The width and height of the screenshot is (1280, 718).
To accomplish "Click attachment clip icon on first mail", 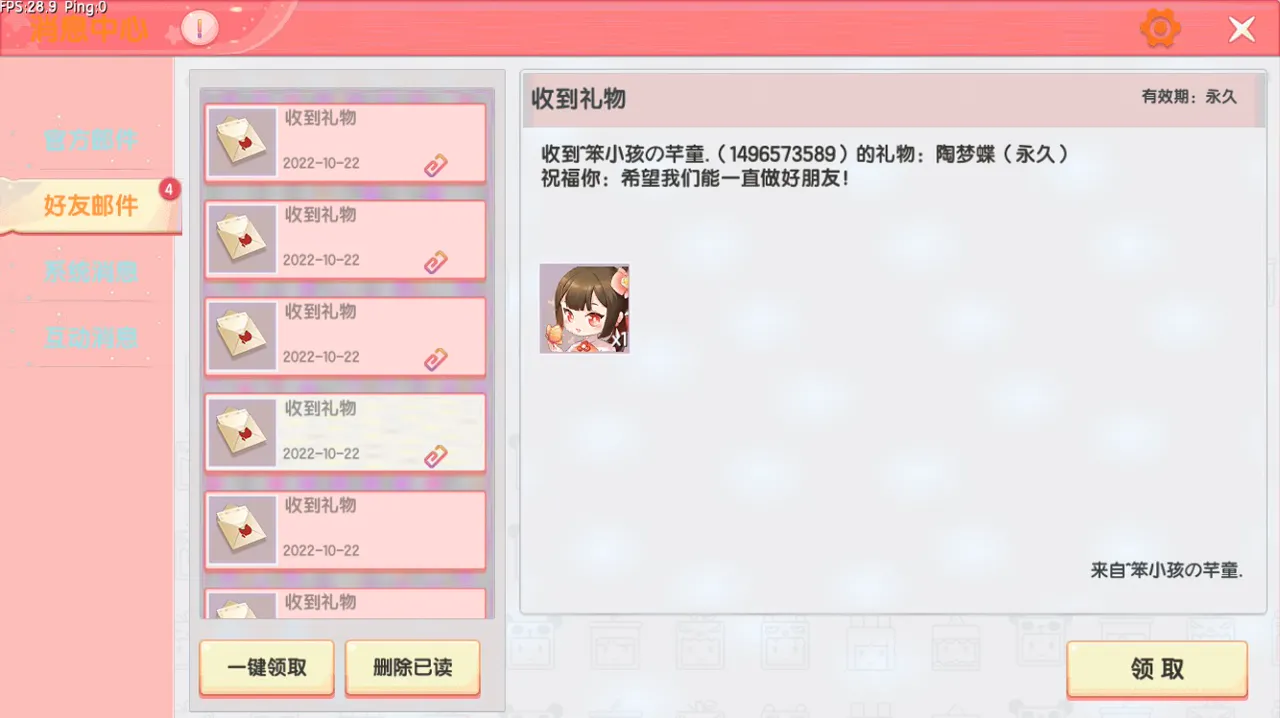I will pos(435,166).
